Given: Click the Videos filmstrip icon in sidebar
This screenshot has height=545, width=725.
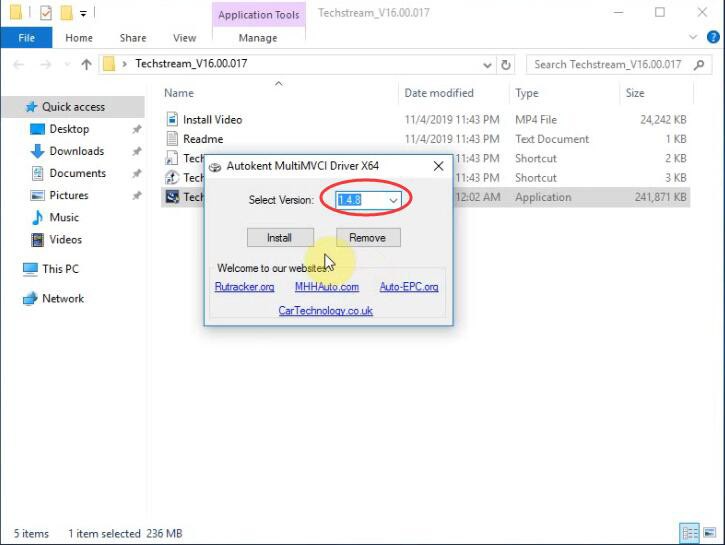Looking at the screenshot, I should pyautogui.click(x=37, y=239).
